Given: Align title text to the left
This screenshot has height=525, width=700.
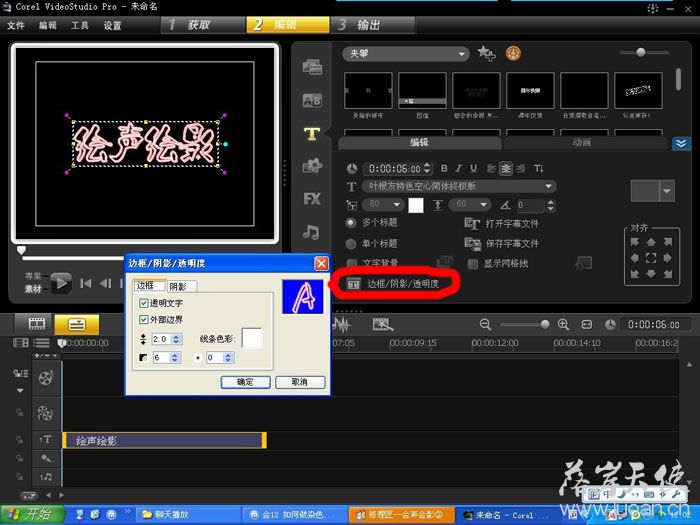Looking at the screenshot, I should pyautogui.click(x=492, y=168).
